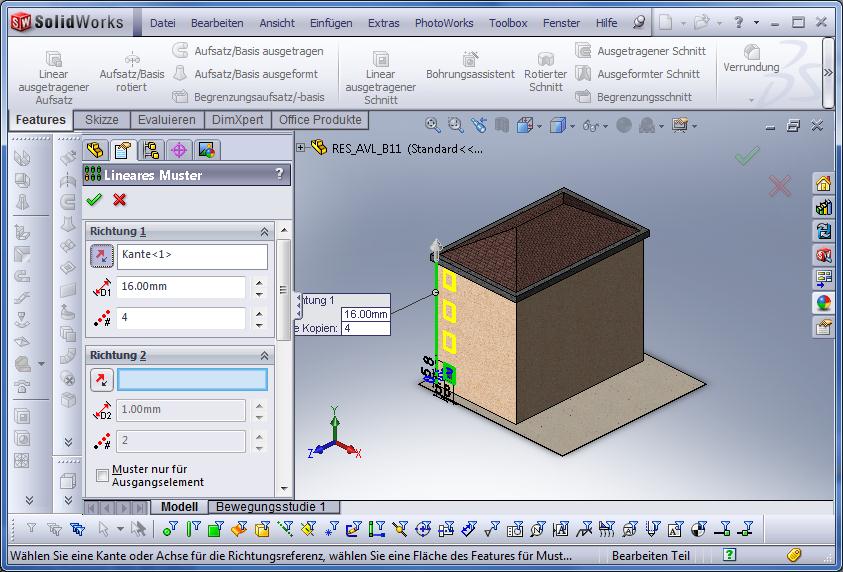Increment the 16.00mm spacing spinner
The image size is (843, 572).
[260, 283]
